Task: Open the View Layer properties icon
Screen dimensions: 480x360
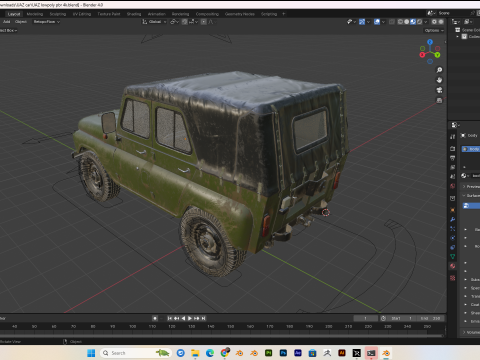Action: coord(452,167)
